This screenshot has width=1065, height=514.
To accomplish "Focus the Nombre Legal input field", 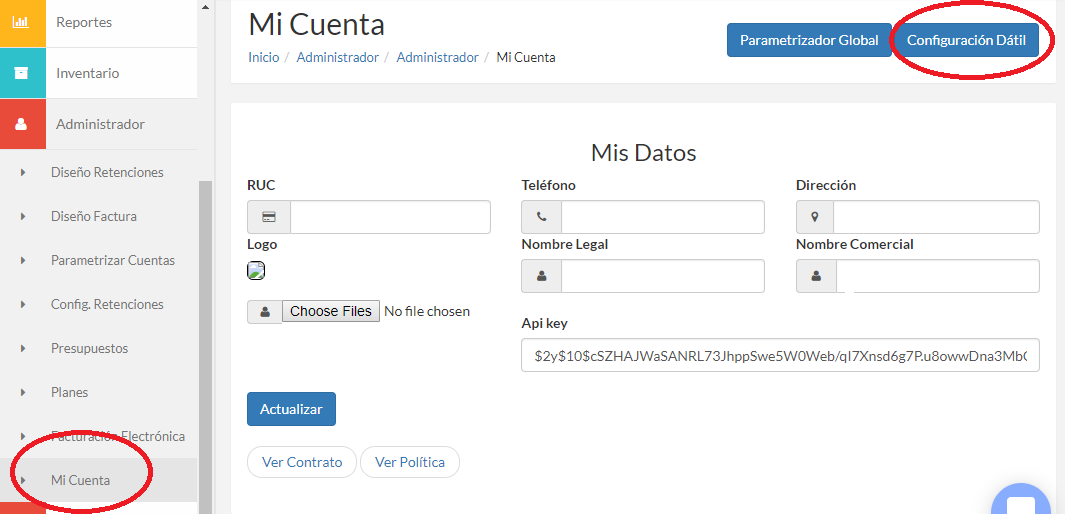I will pos(663,276).
